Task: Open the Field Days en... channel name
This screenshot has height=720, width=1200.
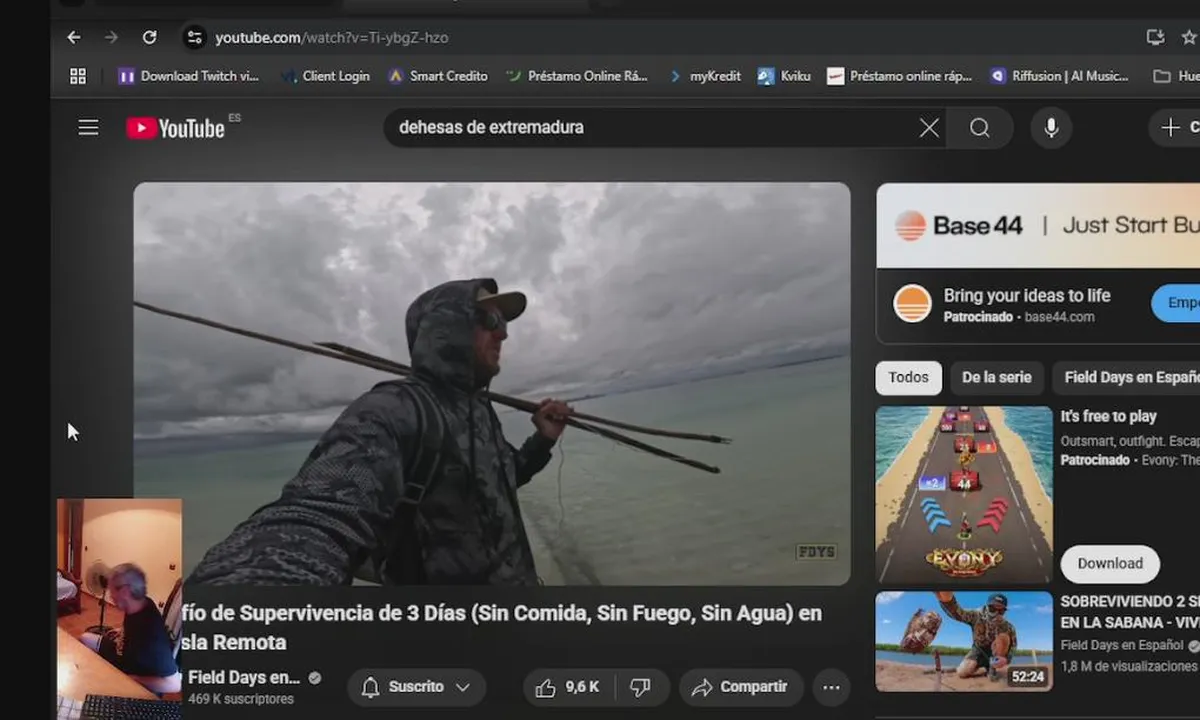Action: coord(244,678)
